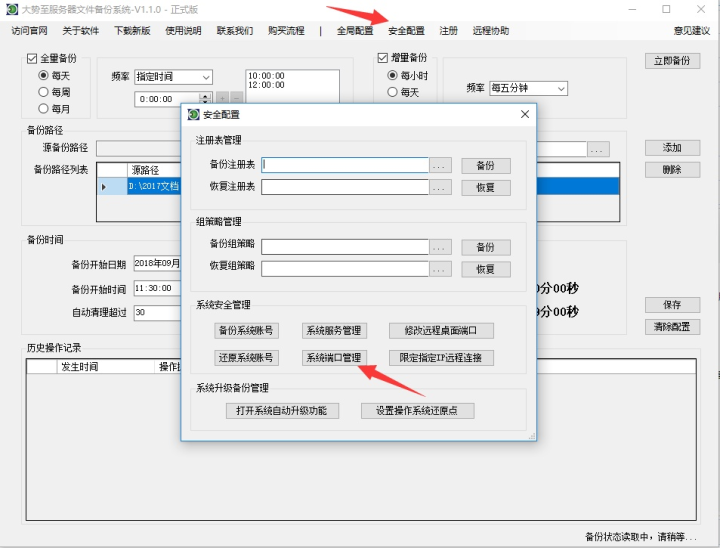Click browse button beside 源备份路径 field
This screenshot has height=548, width=720.
coord(598,149)
